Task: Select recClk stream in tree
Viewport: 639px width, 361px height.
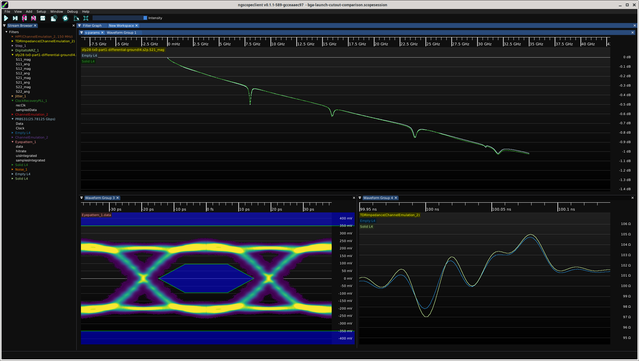Action: click(x=20, y=106)
